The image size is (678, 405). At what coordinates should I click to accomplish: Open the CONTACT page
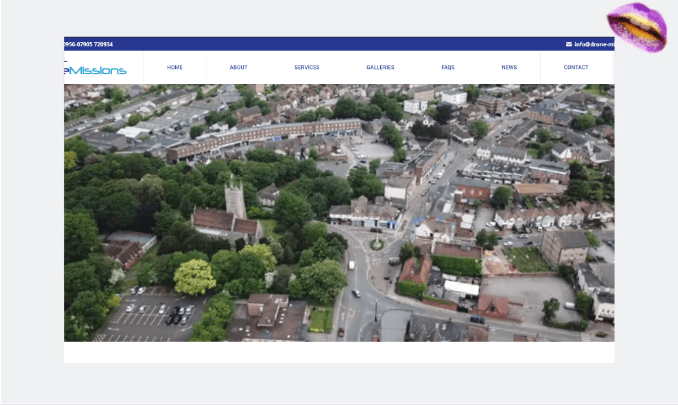576,67
